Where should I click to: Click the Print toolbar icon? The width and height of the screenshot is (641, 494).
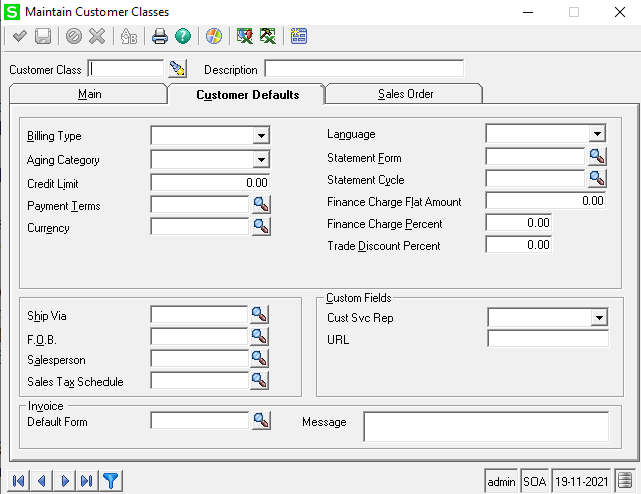(x=159, y=36)
